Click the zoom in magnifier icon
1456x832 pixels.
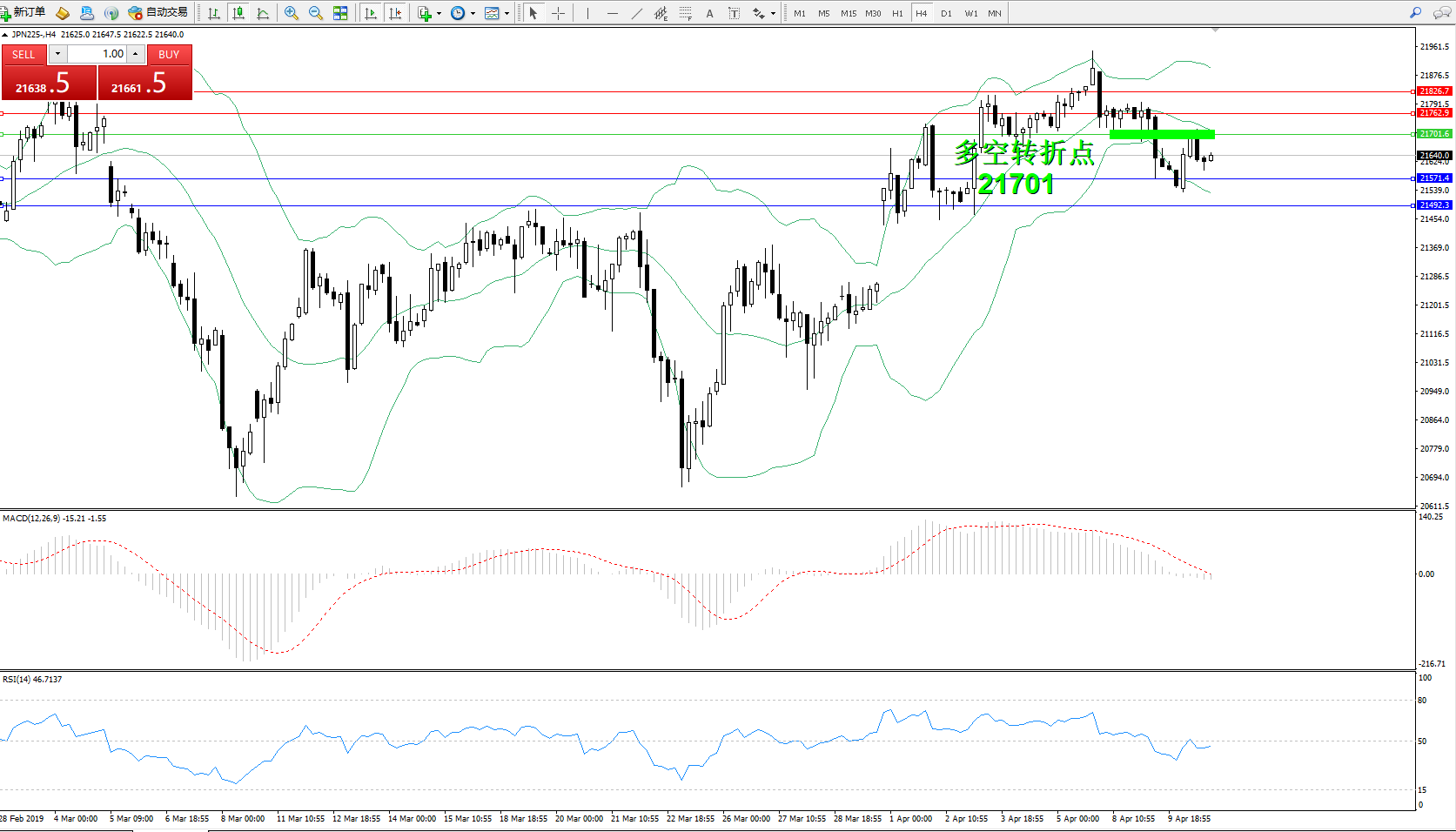(292, 13)
